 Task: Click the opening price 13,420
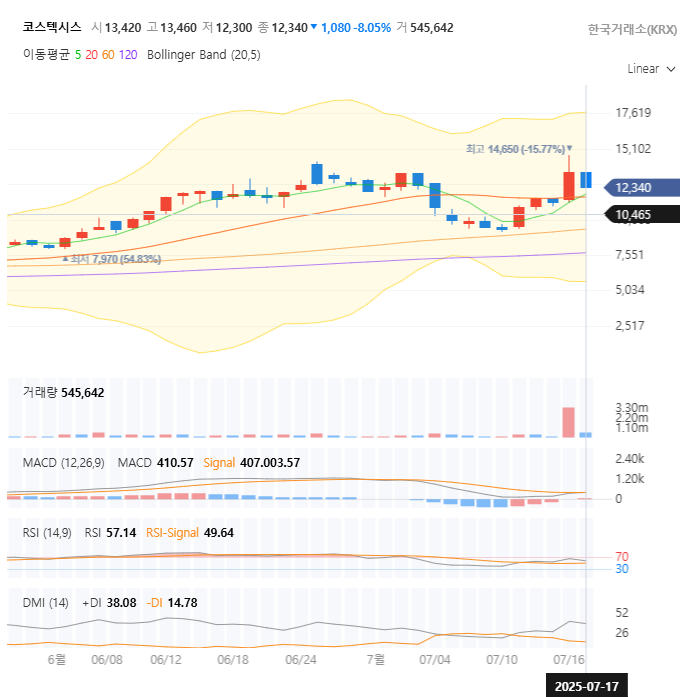pyautogui.click(x=123, y=28)
